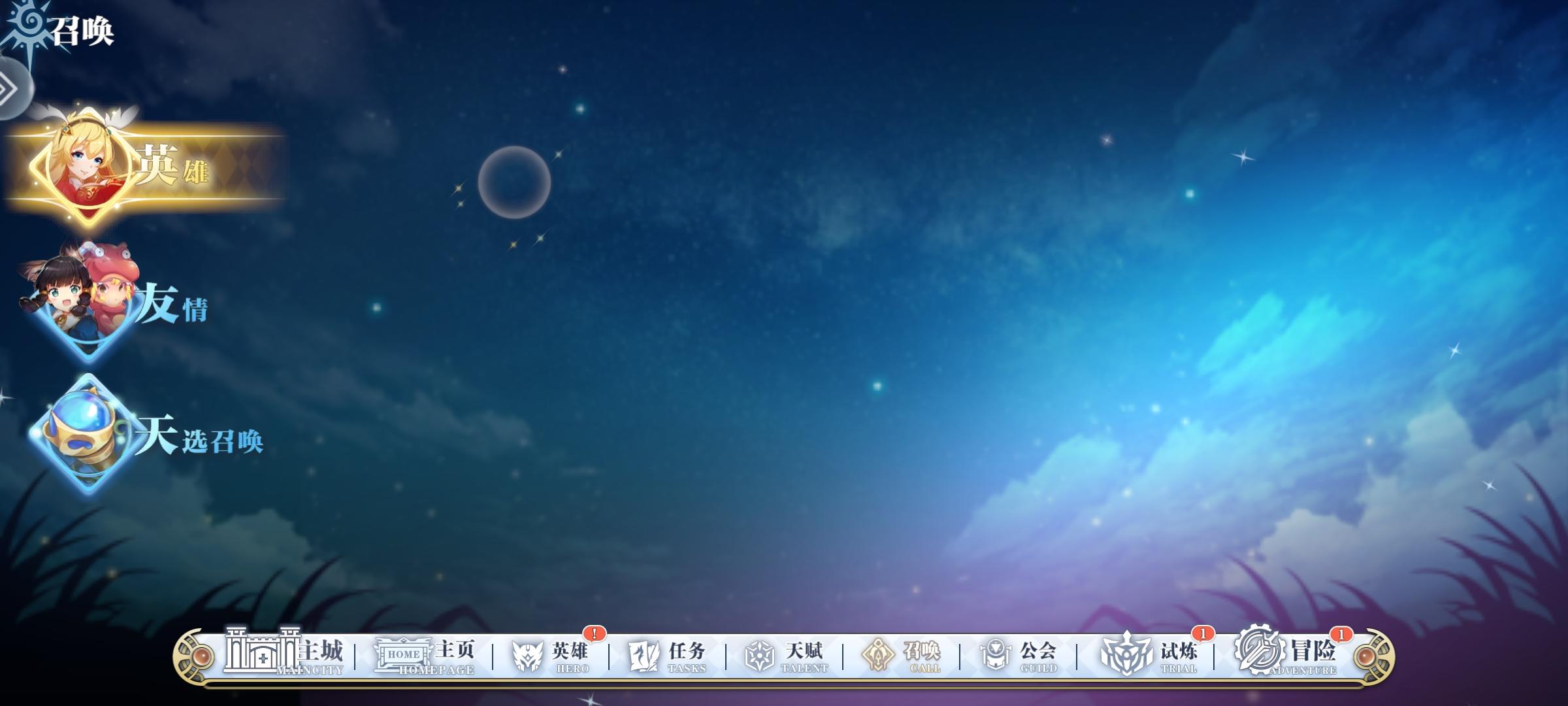
Task: Open the Guild shield icon
Action: (x=994, y=655)
